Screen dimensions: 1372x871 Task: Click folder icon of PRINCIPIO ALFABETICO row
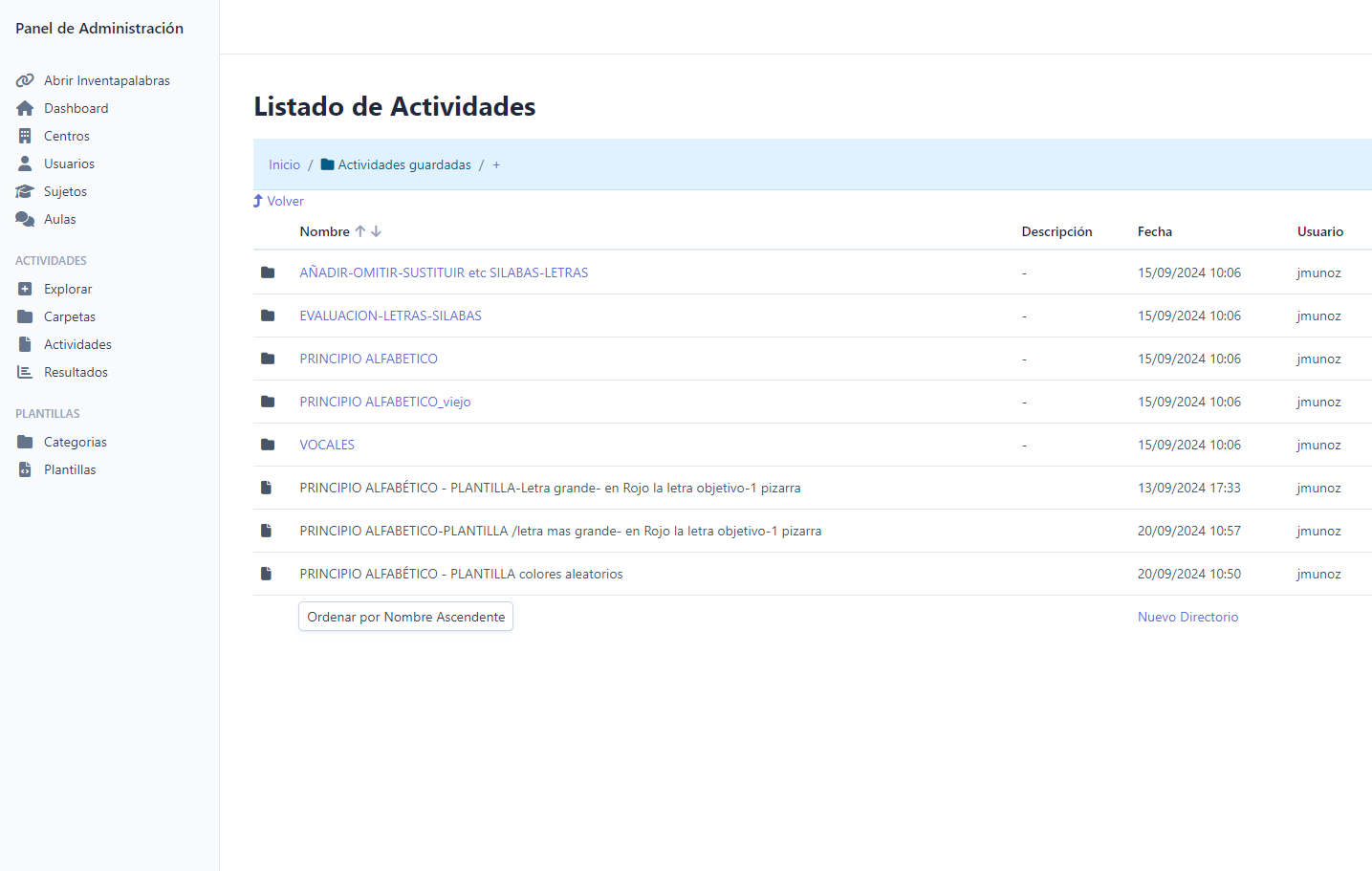coord(268,359)
